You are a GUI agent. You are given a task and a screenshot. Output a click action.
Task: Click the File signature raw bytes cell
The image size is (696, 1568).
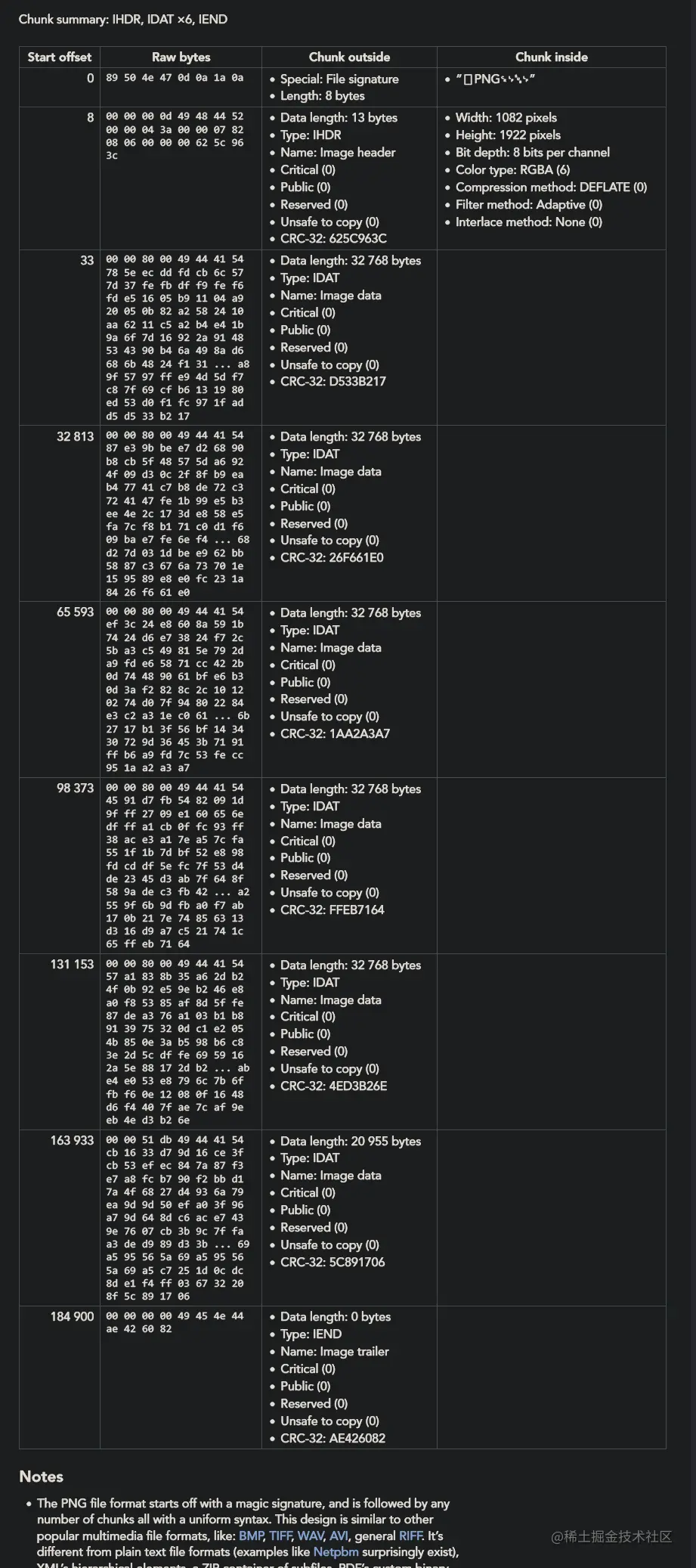pos(175,77)
